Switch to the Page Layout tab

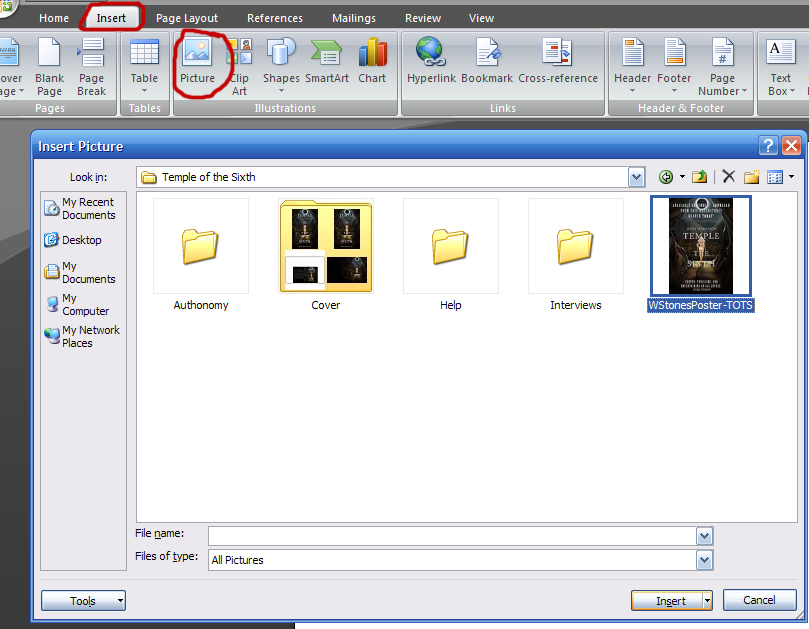tap(186, 18)
